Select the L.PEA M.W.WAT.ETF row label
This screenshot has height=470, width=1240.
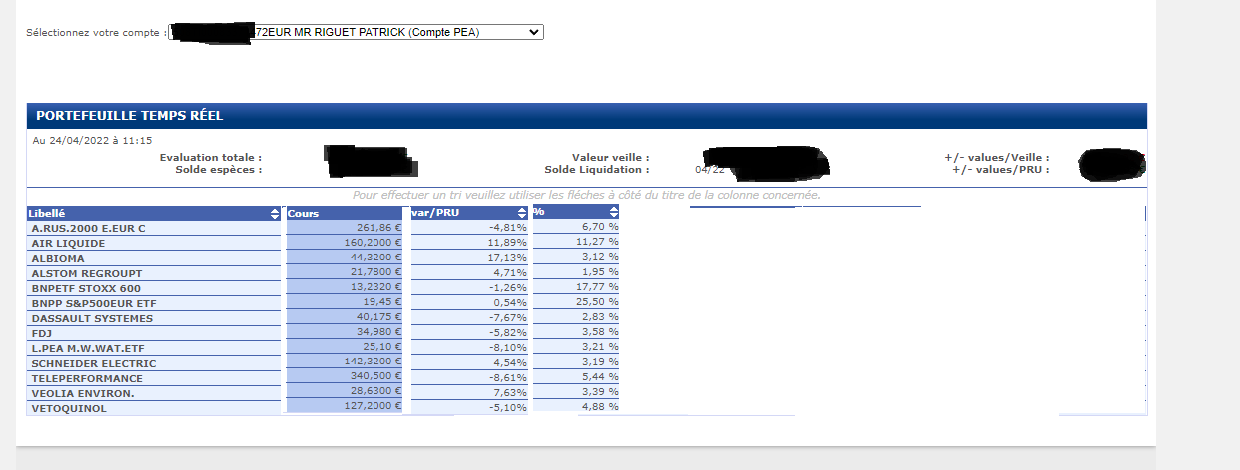(x=88, y=348)
